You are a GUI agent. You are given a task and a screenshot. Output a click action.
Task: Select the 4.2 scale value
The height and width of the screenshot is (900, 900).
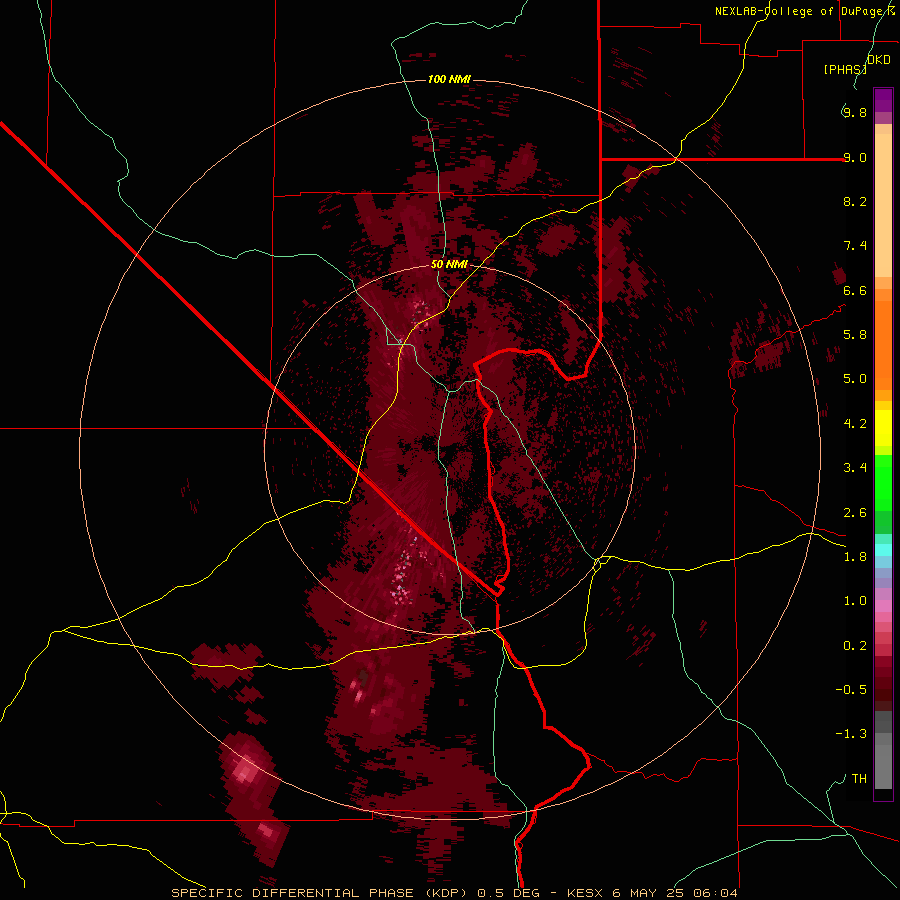pyautogui.click(x=855, y=424)
